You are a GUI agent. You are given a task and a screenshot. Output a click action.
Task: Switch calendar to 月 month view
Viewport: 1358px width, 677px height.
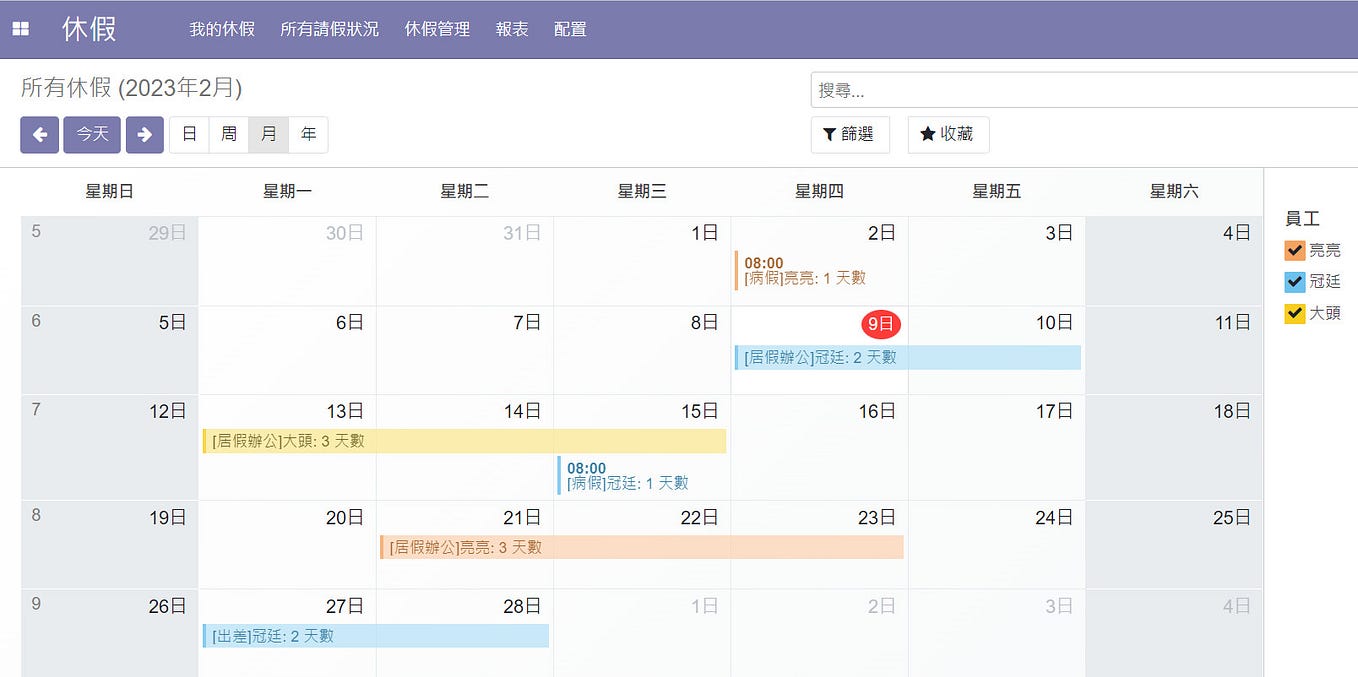269,135
